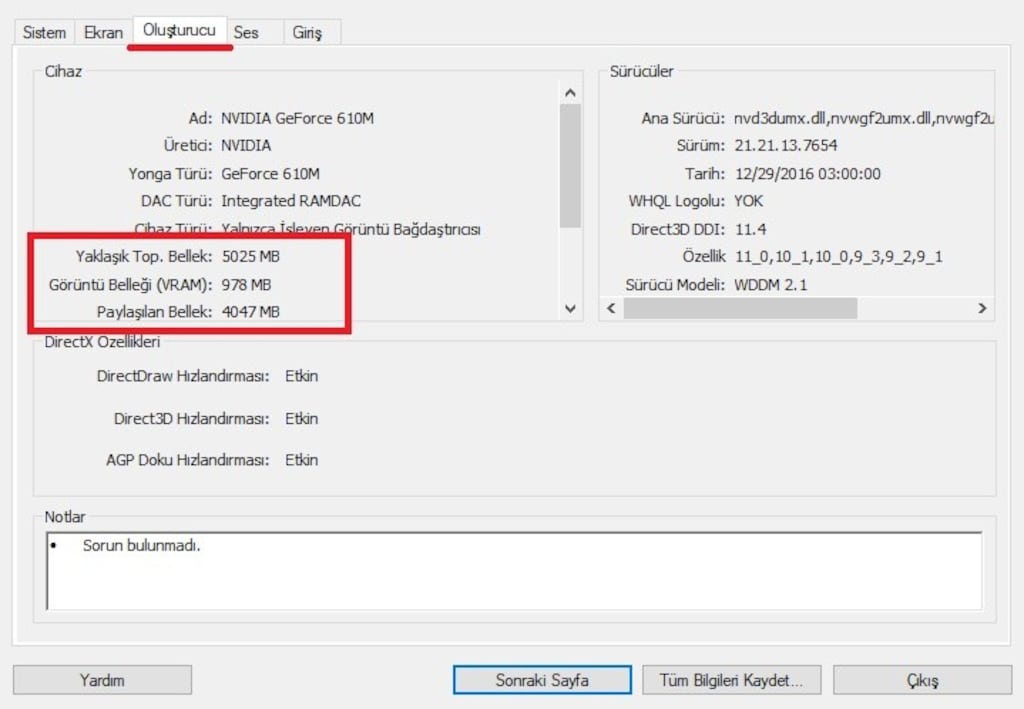Image resolution: width=1024 pixels, height=709 pixels.
Task: Click AGP Doku Hızlandırması Etkin value
Action: [x=302, y=460]
